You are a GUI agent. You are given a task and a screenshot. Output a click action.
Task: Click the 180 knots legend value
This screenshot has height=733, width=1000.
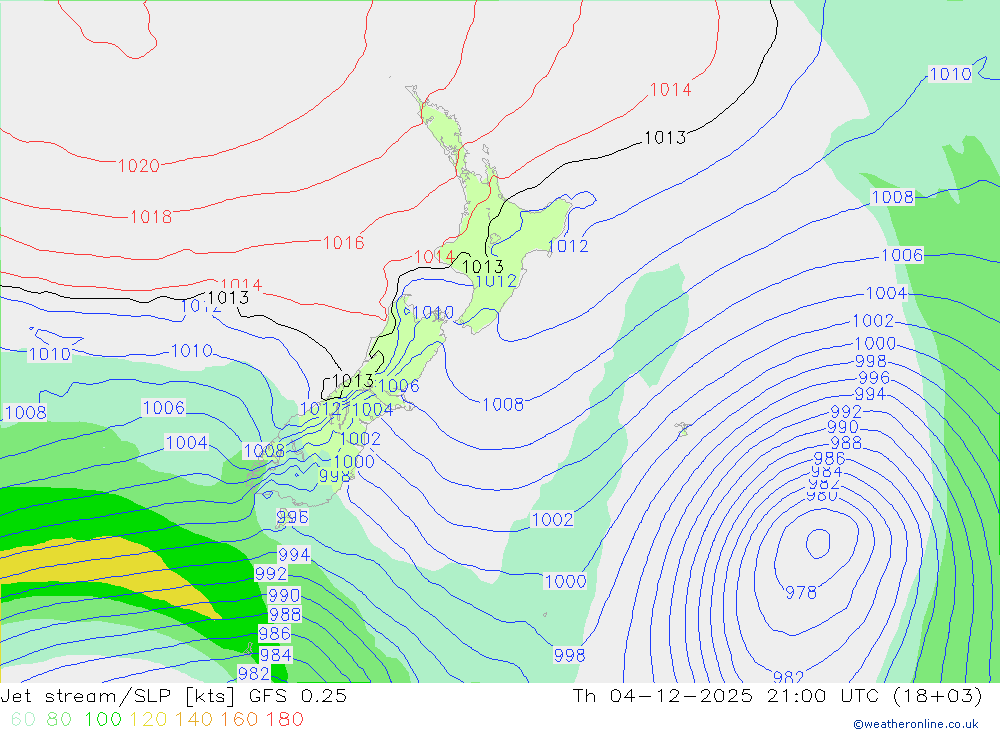284,719
